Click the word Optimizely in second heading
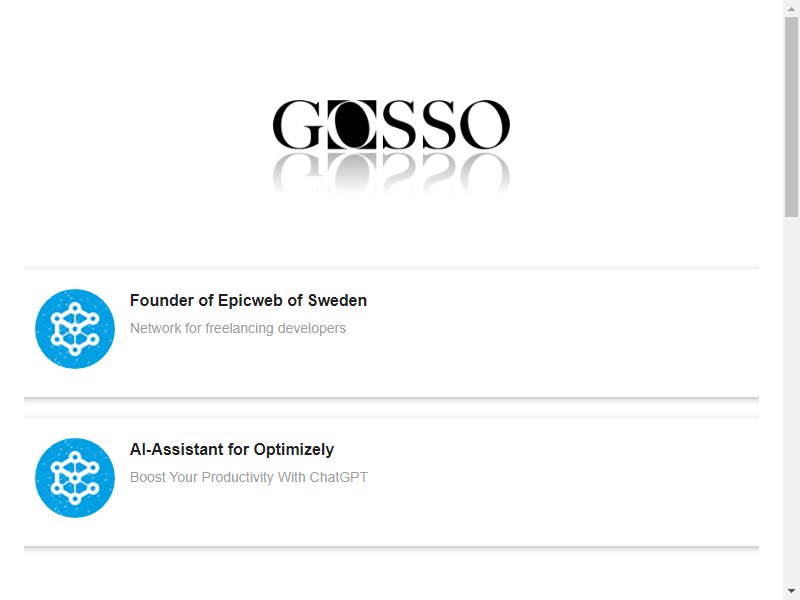Image resolution: width=800 pixels, height=600 pixels. click(x=294, y=449)
